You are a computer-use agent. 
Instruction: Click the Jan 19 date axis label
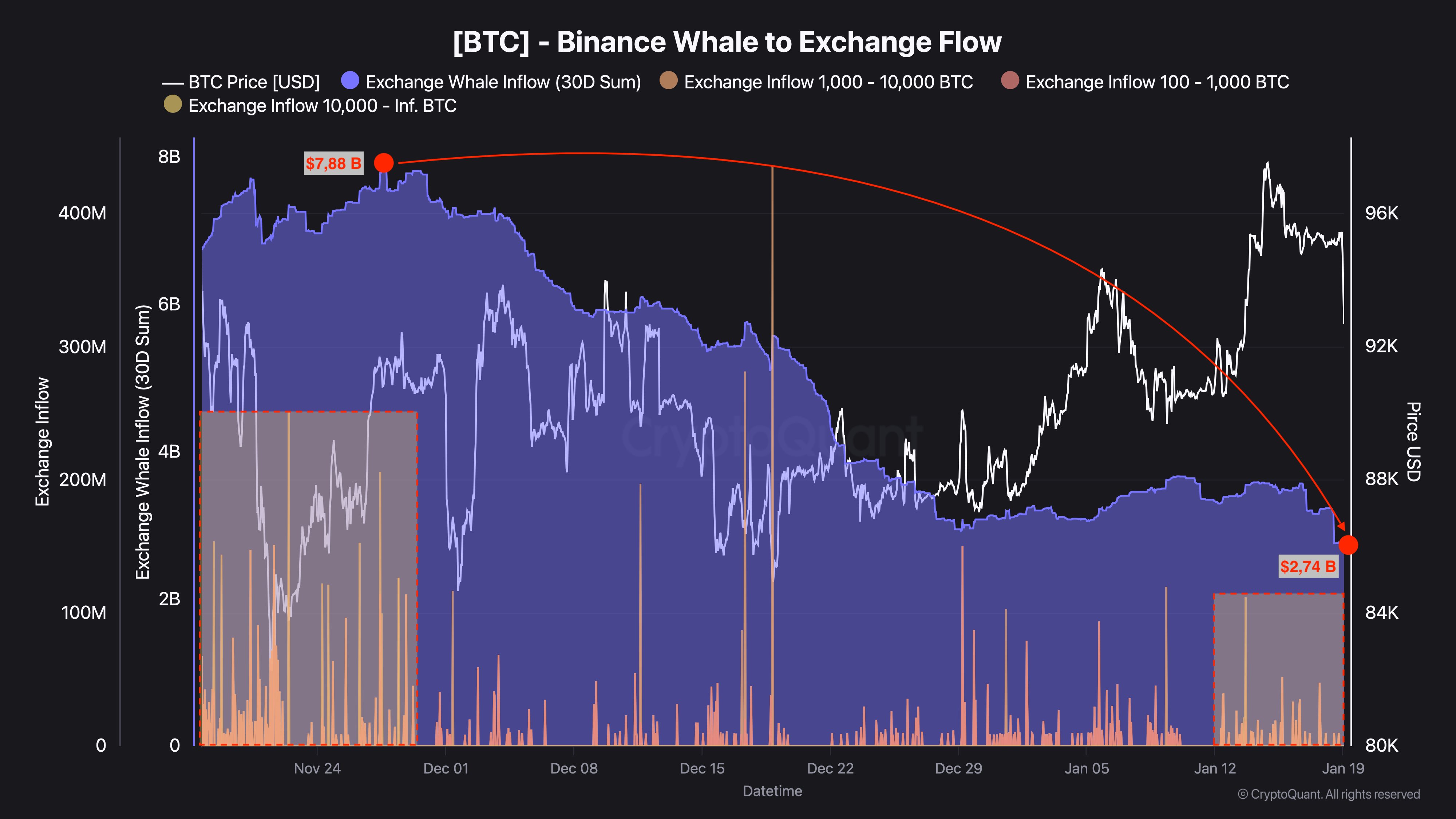(1343, 768)
